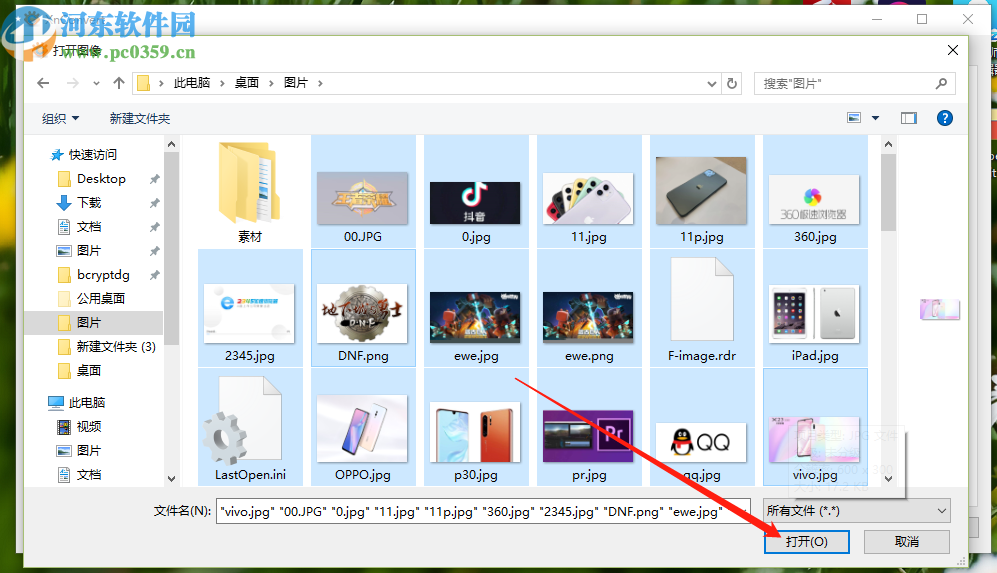Select the pr.jpg thumbnail
The image size is (997, 573).
588,436
